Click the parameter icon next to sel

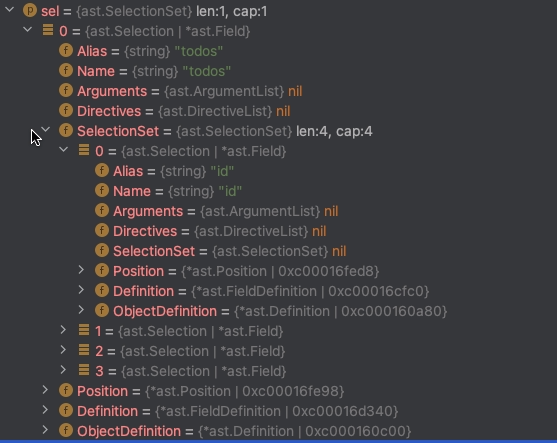[x=30, y=11]
